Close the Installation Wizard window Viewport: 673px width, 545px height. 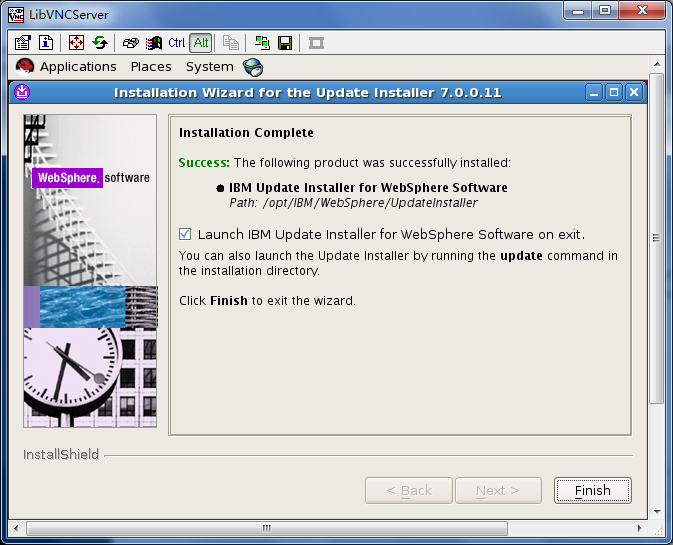click(634, 92)
